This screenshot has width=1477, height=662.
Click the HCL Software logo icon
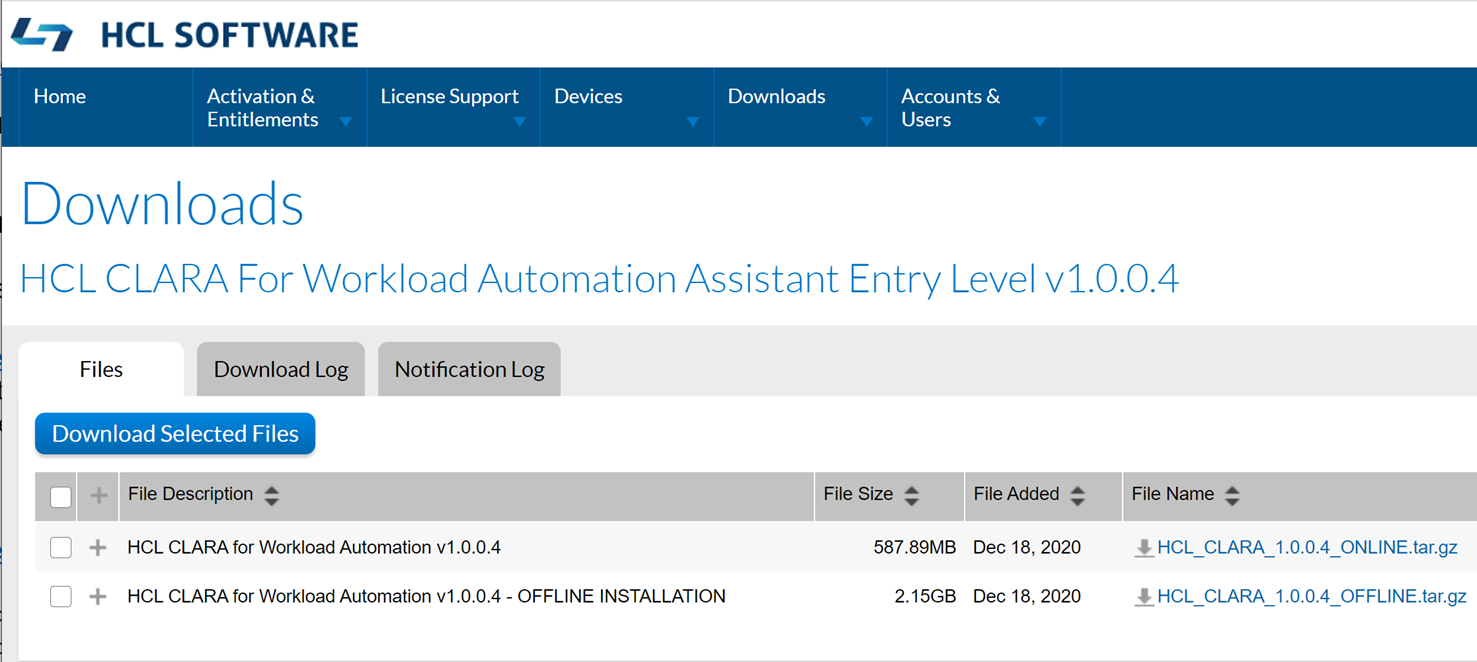[x=42, y=34]
